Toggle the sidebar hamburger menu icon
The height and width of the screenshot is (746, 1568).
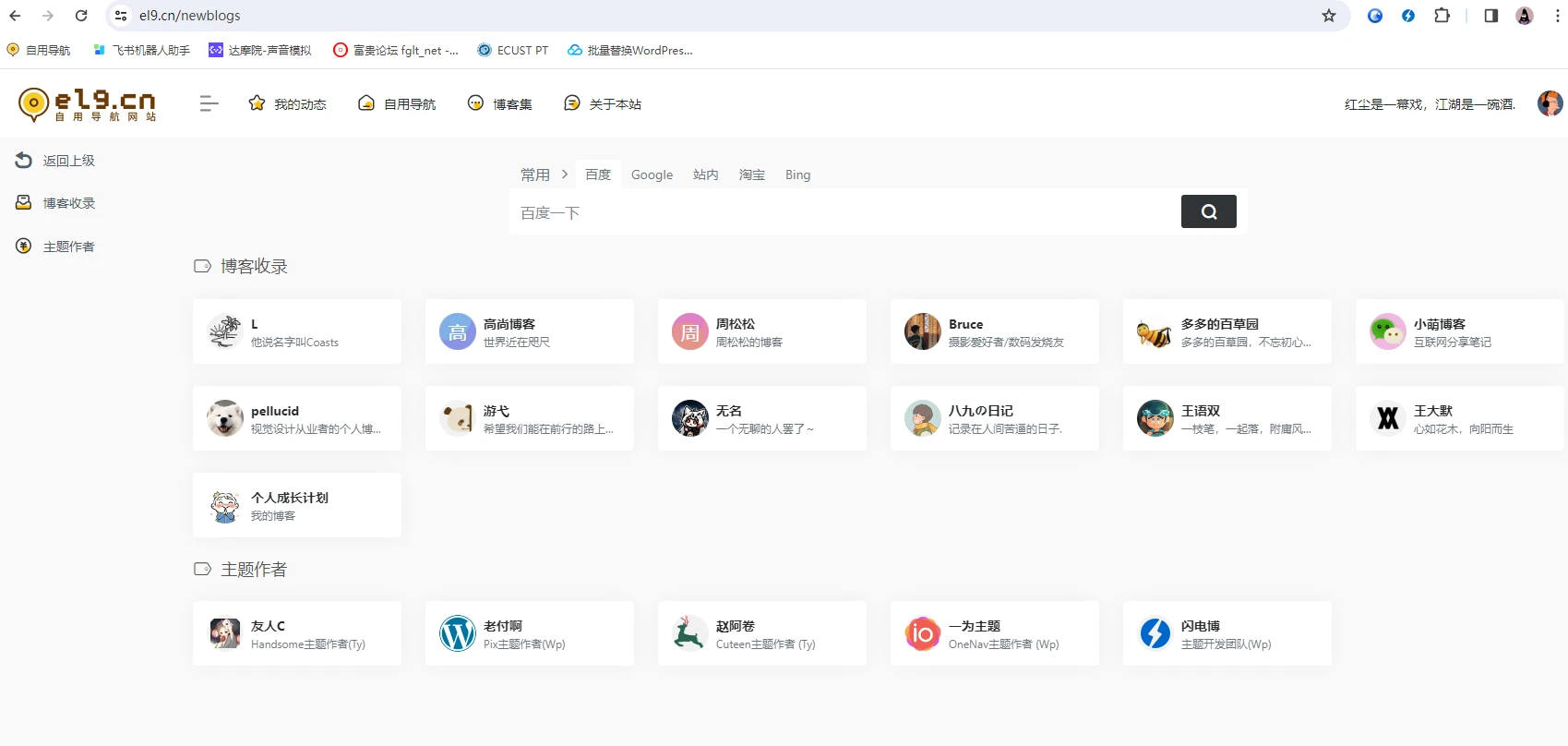tap(209, 103)
